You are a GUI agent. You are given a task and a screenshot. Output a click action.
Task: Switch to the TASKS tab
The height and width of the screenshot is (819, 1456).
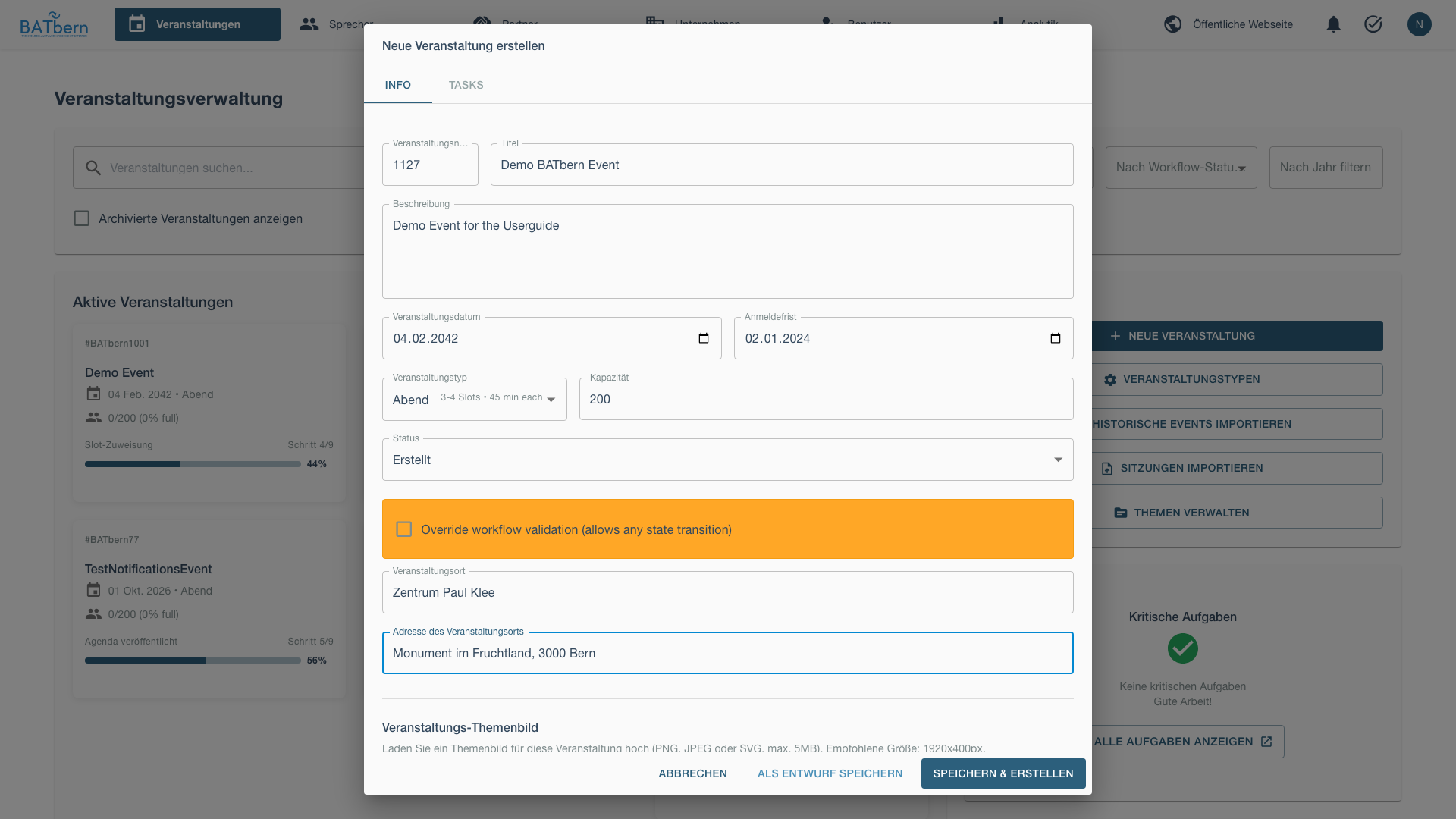pos(466,85)
